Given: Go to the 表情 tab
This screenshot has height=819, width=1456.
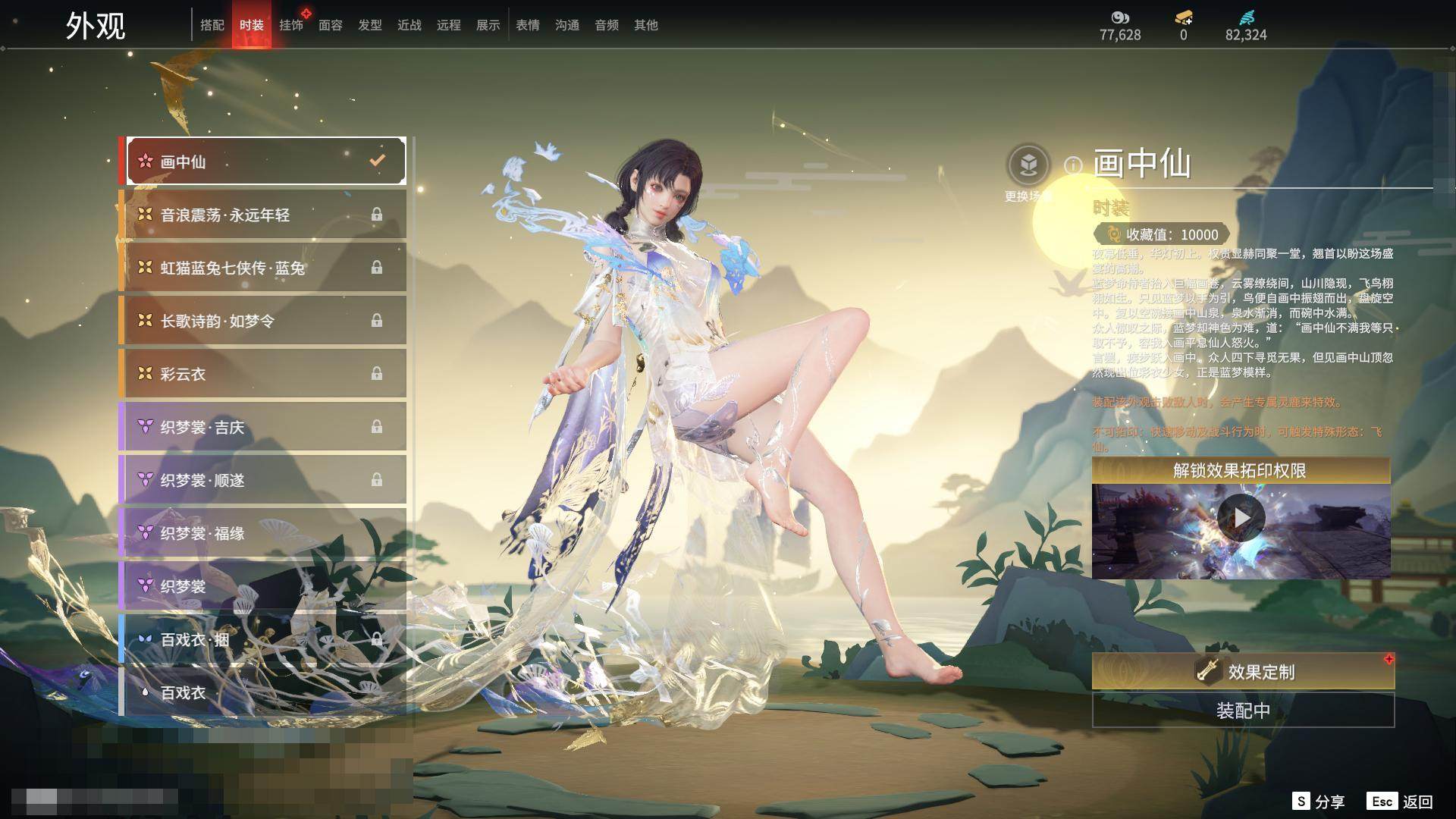Looking at the screenshot, I should 527,25.
